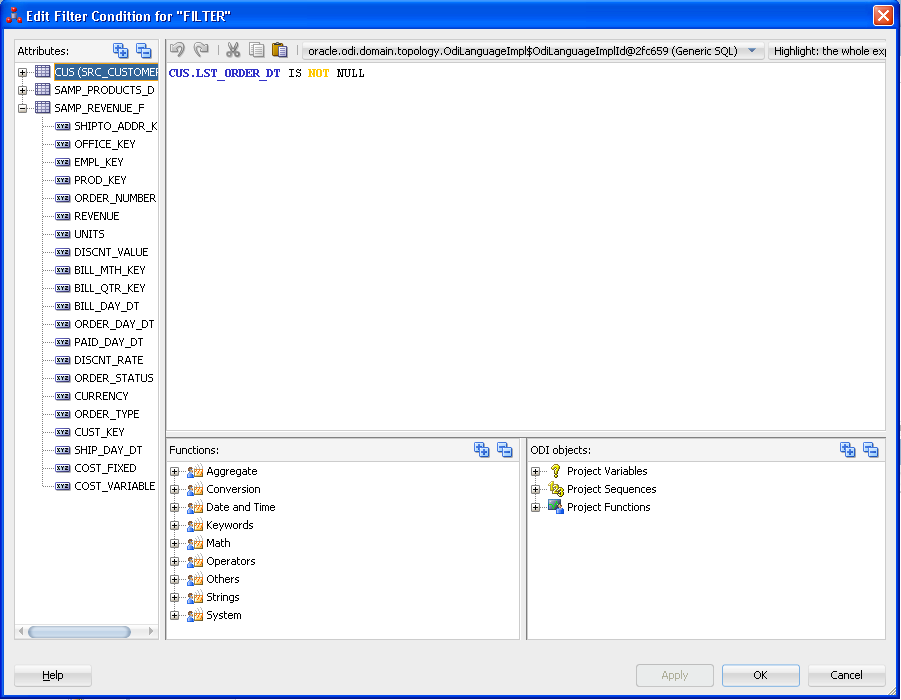Collapse all in ODI objects panel

click(x=871, y=449)
